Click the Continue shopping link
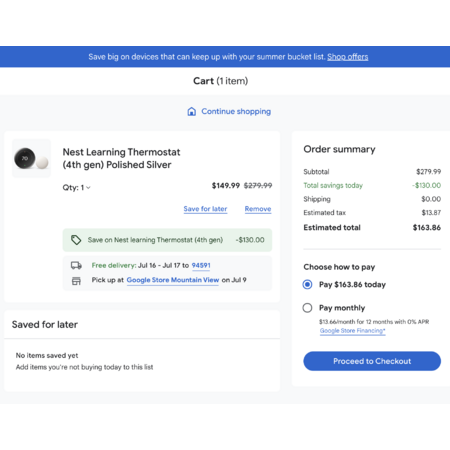The height and width of the screenshot is (450, 450). [x=236, y=111]
